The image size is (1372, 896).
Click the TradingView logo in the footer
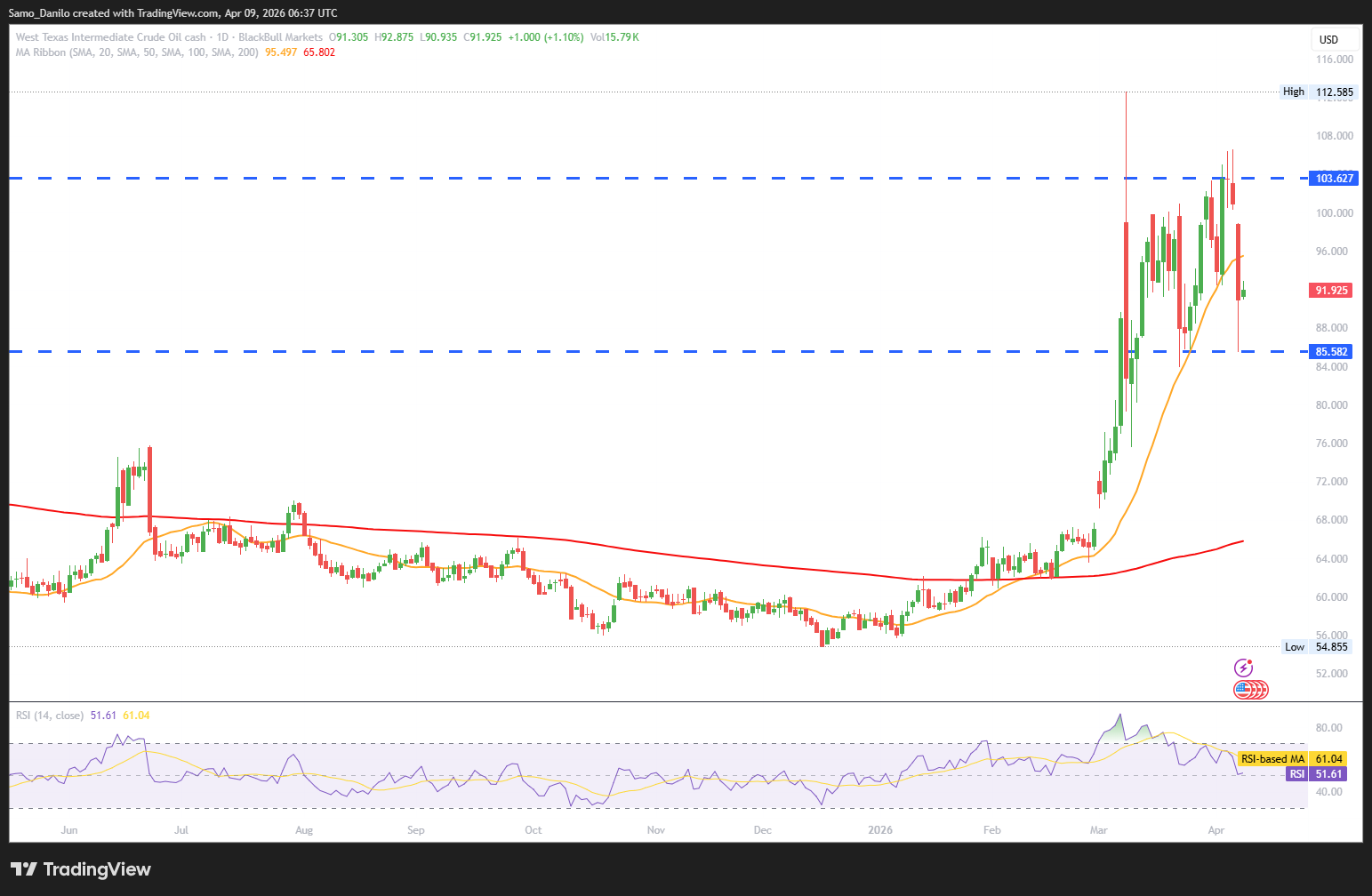[x=81, y=869]
